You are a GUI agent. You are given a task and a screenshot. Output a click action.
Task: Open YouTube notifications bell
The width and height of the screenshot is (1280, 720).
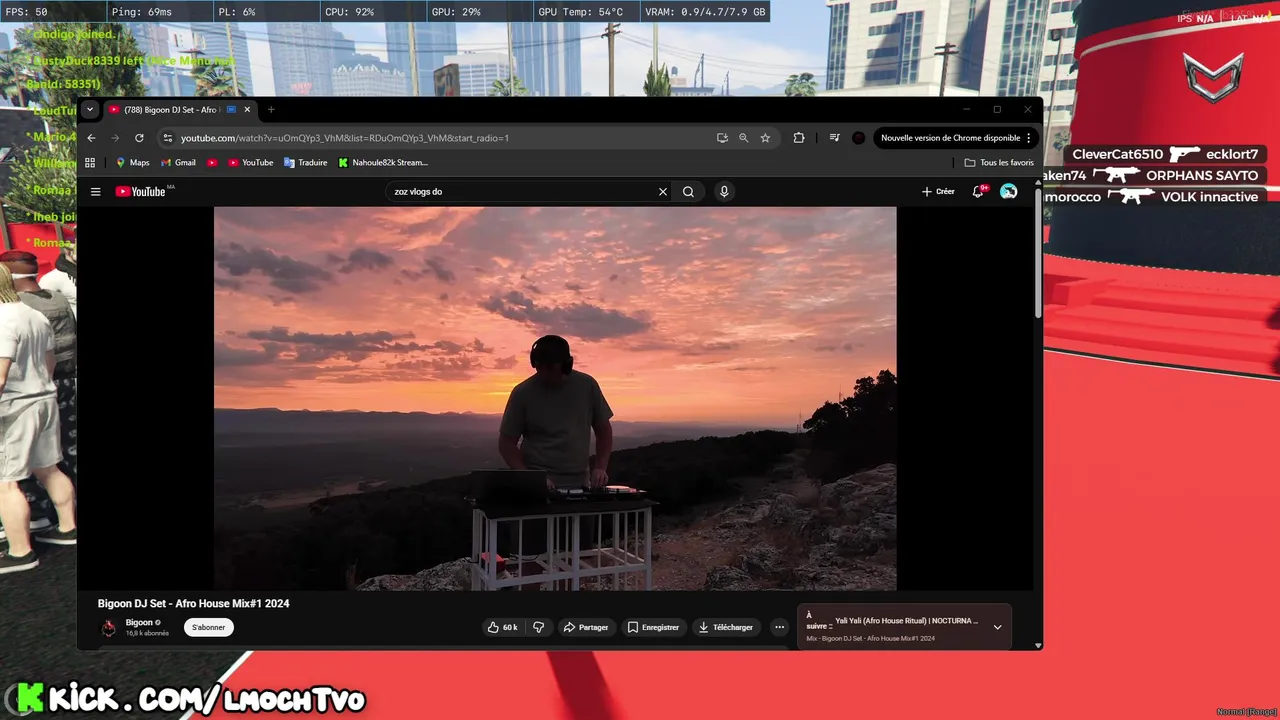tap(979, 191)
